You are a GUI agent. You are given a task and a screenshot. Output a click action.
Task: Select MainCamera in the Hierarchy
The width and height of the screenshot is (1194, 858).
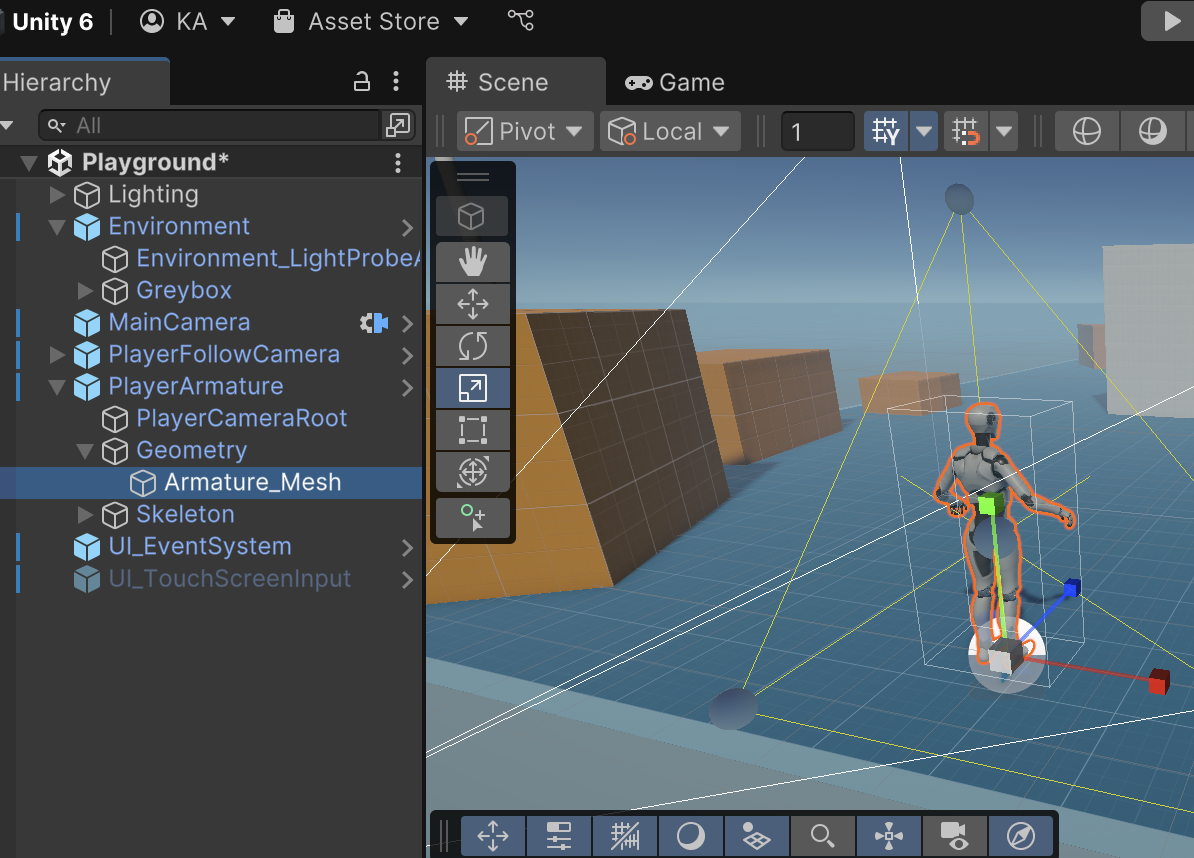179,322
